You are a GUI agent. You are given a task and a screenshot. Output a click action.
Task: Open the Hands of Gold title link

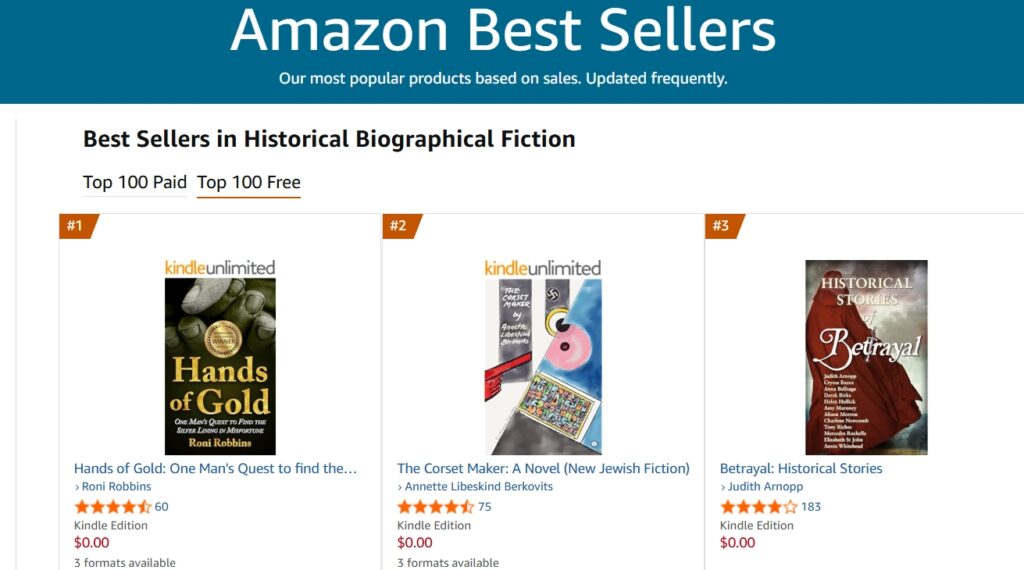(215, 468)
